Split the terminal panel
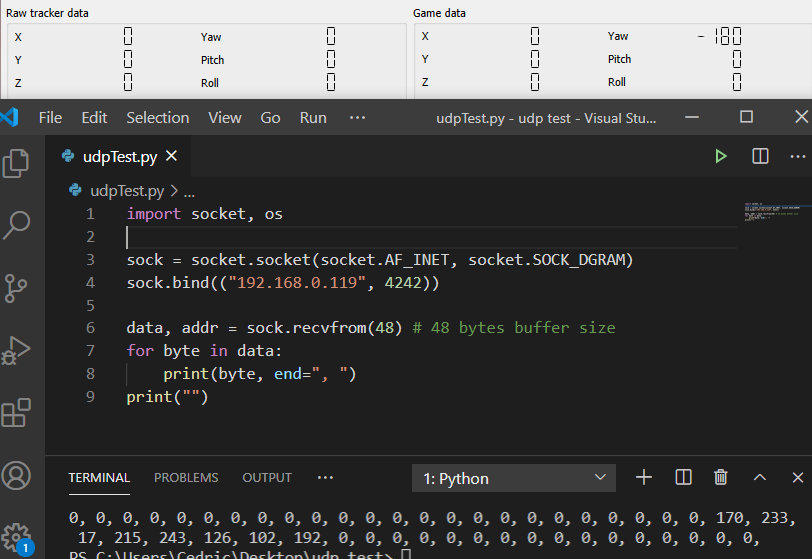The width and height of the screenshot is (812, 559). tap(684, 477)
